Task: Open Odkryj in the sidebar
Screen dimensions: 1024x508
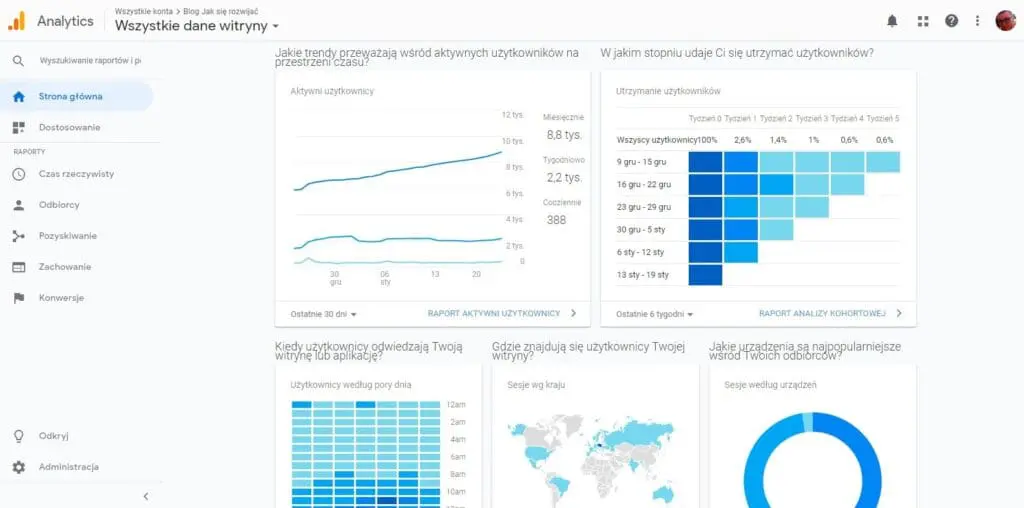Action: pyautogui.click(x=54, y=436)
